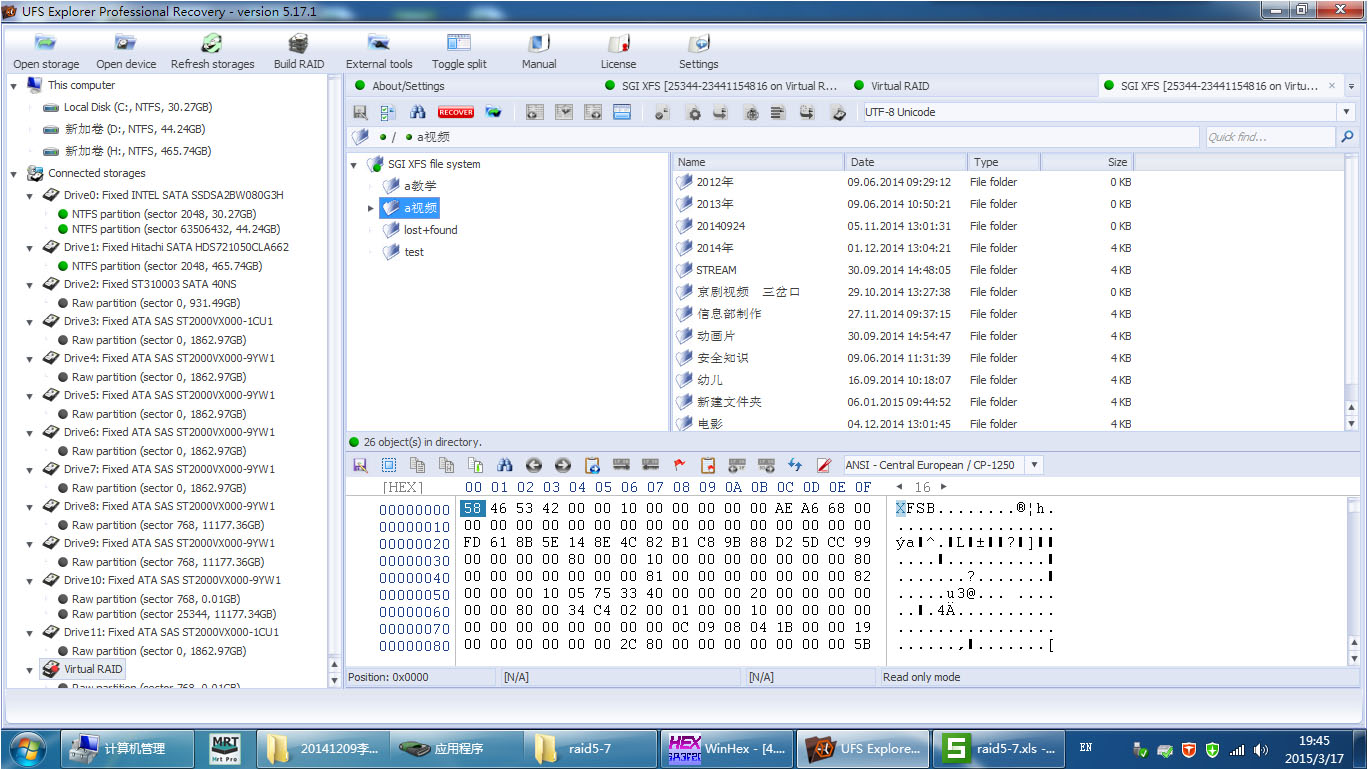This screenshot has width=1368, height=770.
Task: Click the blue list view layout icon
Action: 622,112
